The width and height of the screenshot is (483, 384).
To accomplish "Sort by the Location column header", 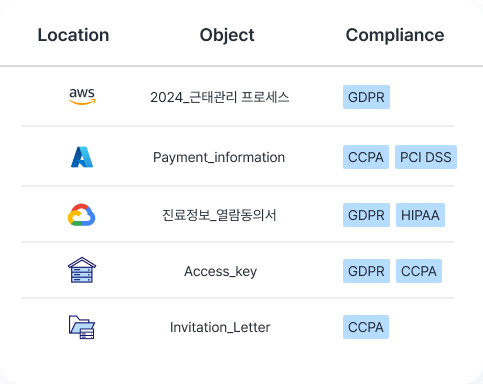I will 73,35.
